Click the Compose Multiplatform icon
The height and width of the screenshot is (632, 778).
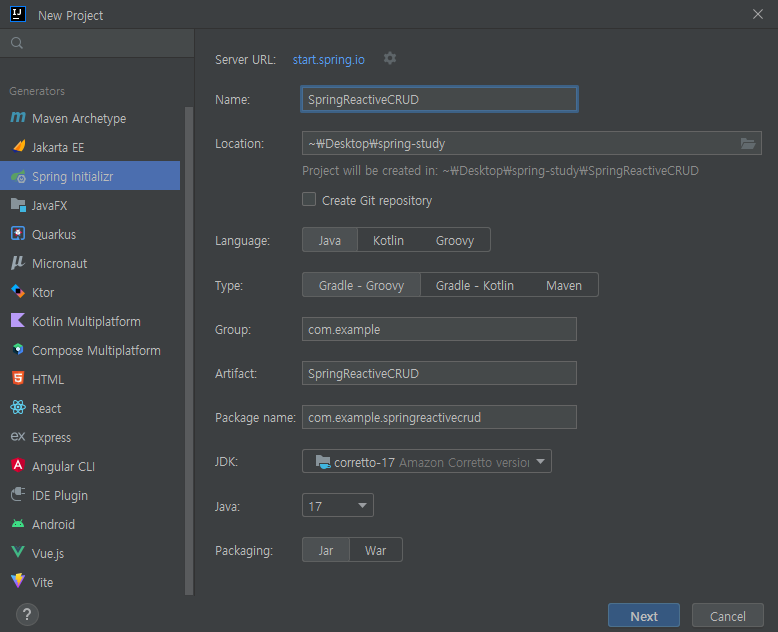pyautogui.click(x=18, y=349)
